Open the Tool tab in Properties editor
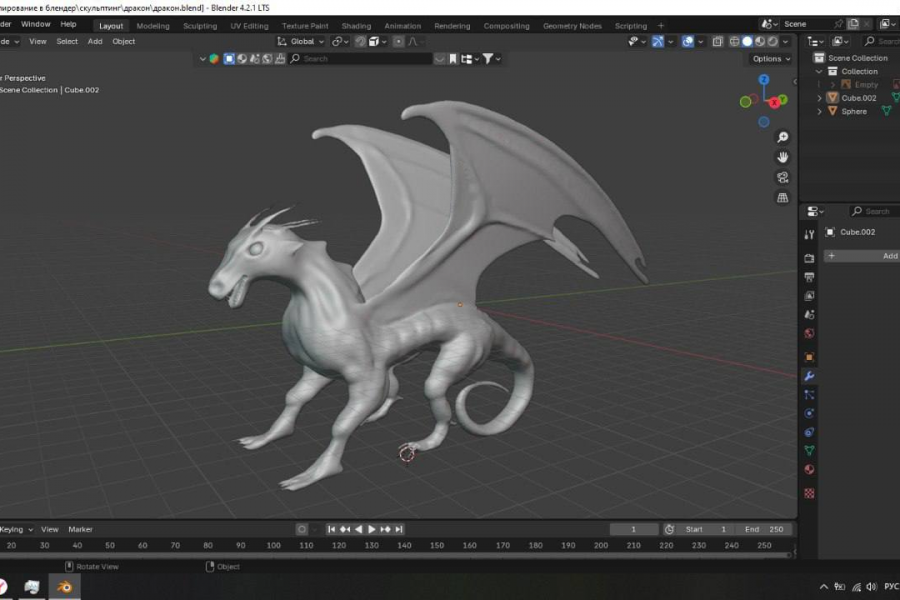The width and height of the screenshot is (900, 600). click(809, 234)
